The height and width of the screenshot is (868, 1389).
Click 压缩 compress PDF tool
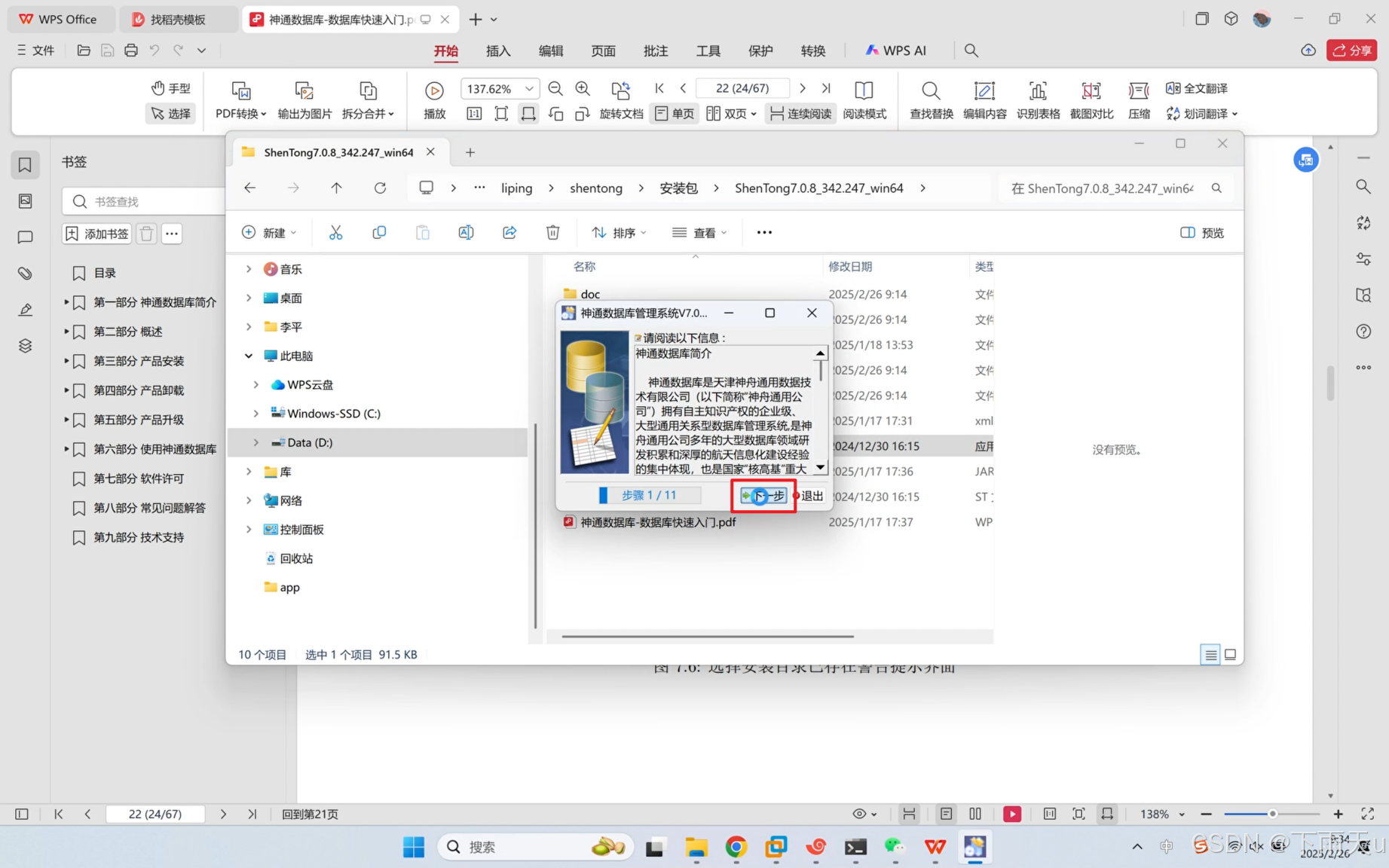(1139, 100)
